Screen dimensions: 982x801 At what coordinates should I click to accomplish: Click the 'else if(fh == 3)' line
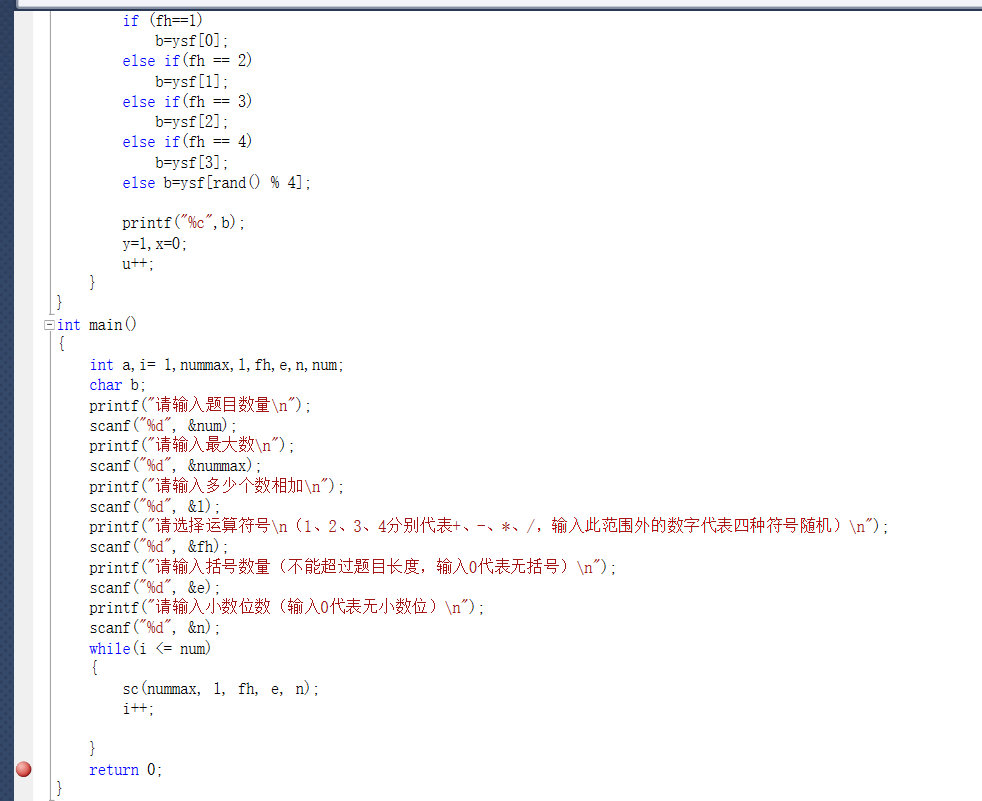pyautogui.click(x=187, y=101)
